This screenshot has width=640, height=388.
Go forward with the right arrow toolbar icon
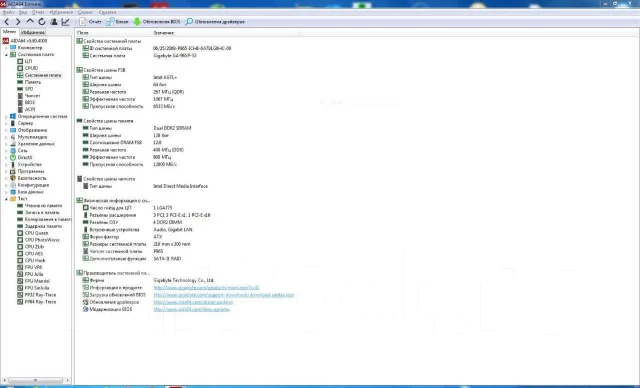coord(18,22)
